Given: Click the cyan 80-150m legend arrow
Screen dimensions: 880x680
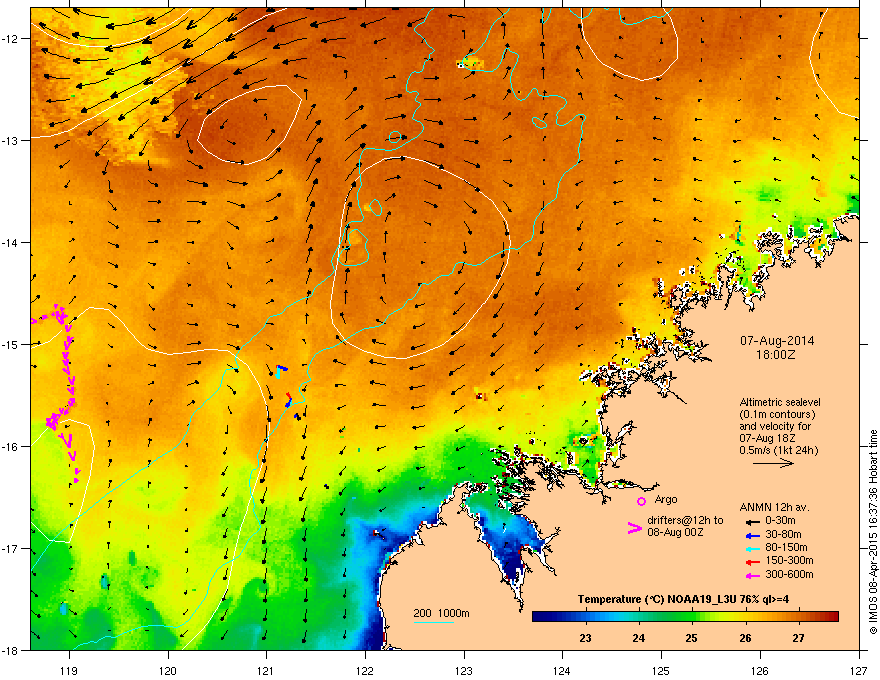Looking at the screenshot, I should [751, 548].
